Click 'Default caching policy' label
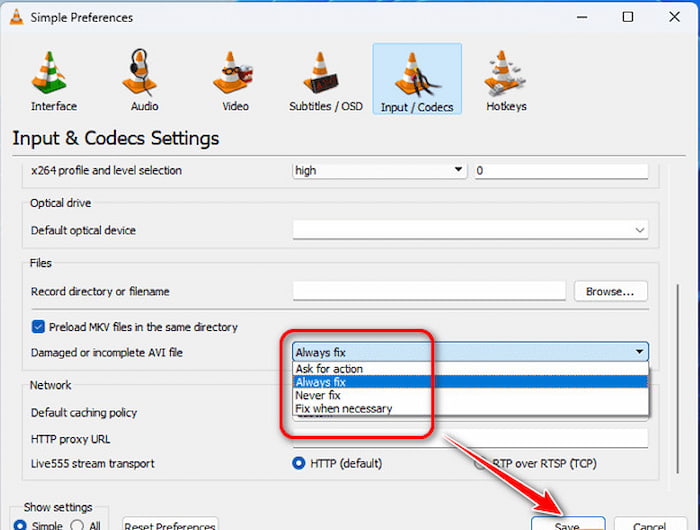The width and height of the screenshot is (700, 530). pyautogui.click(x=83, y=413)
